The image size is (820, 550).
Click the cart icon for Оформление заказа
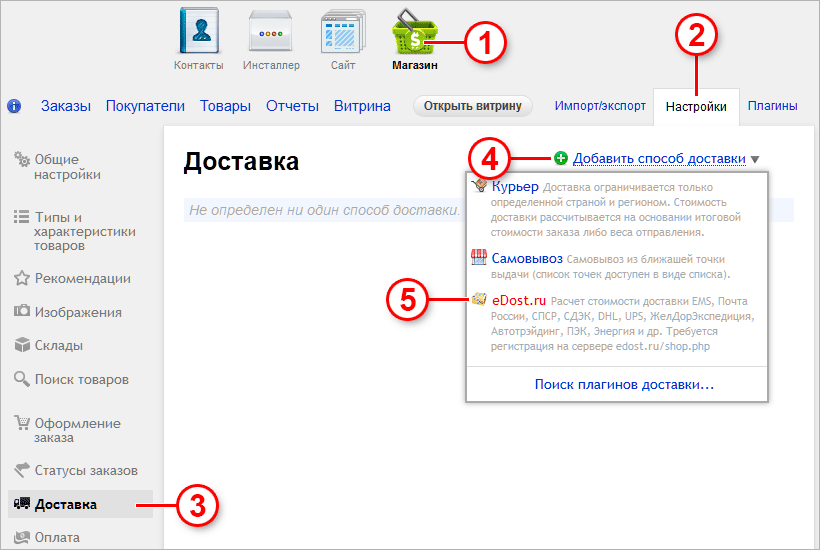21,422
